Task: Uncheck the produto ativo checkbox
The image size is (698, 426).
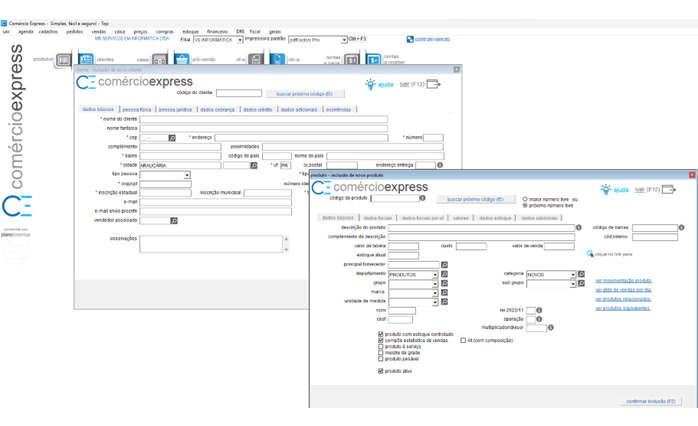Action: tap(381, 371)
